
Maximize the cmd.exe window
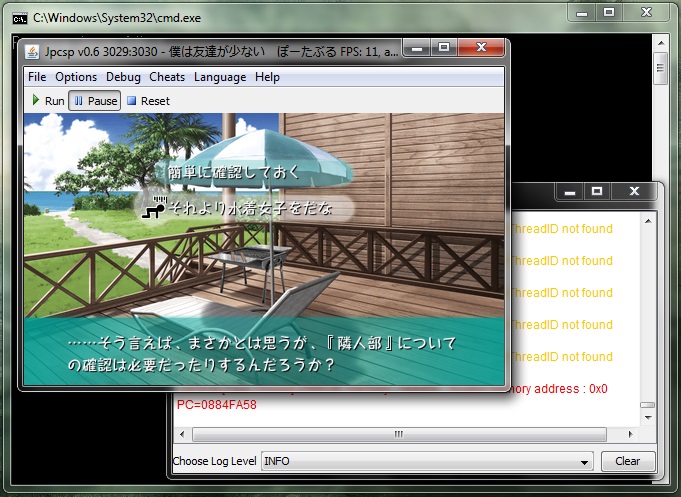tap(609, 13)
